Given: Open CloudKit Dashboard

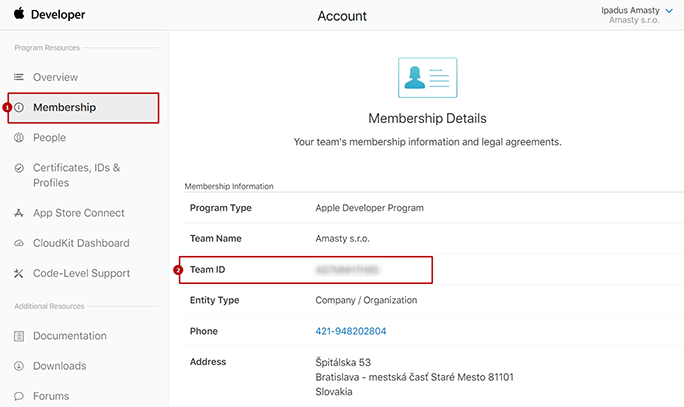Looking at the screenshot, I should (x=81, y=243).
